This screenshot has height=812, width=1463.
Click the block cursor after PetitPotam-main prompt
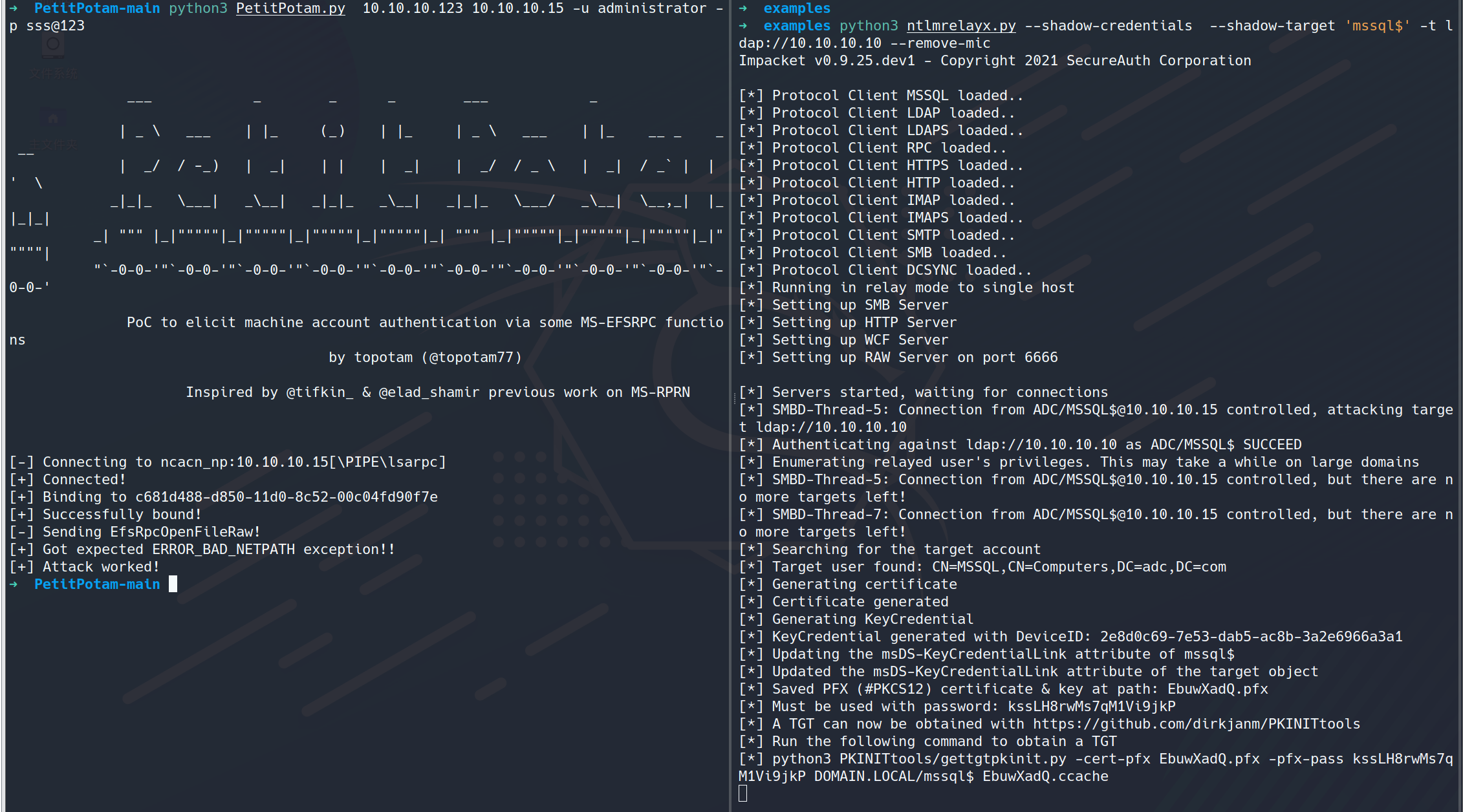(173, 584)
